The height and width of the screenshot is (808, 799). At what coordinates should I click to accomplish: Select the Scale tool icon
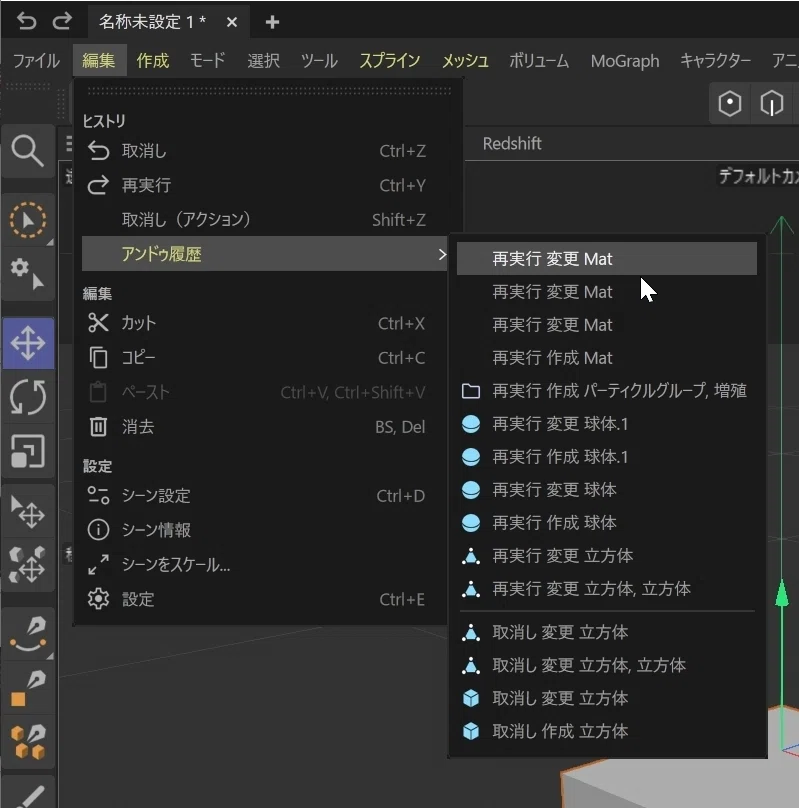coord(28,451)
